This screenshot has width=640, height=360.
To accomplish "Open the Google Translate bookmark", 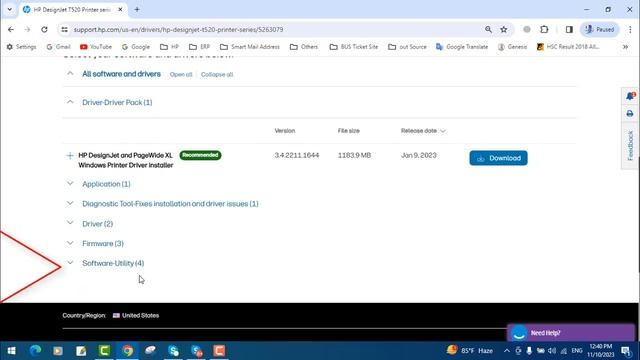I will point(462,47).
